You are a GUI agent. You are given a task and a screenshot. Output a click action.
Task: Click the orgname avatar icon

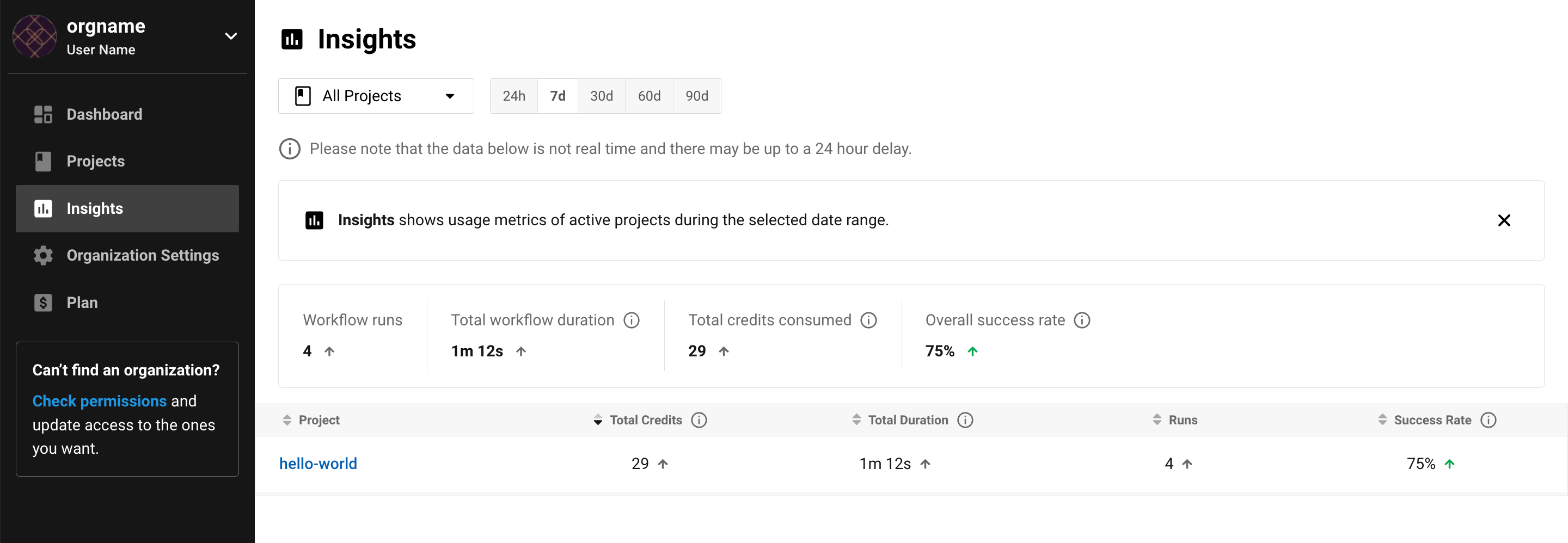click(35, 36)
